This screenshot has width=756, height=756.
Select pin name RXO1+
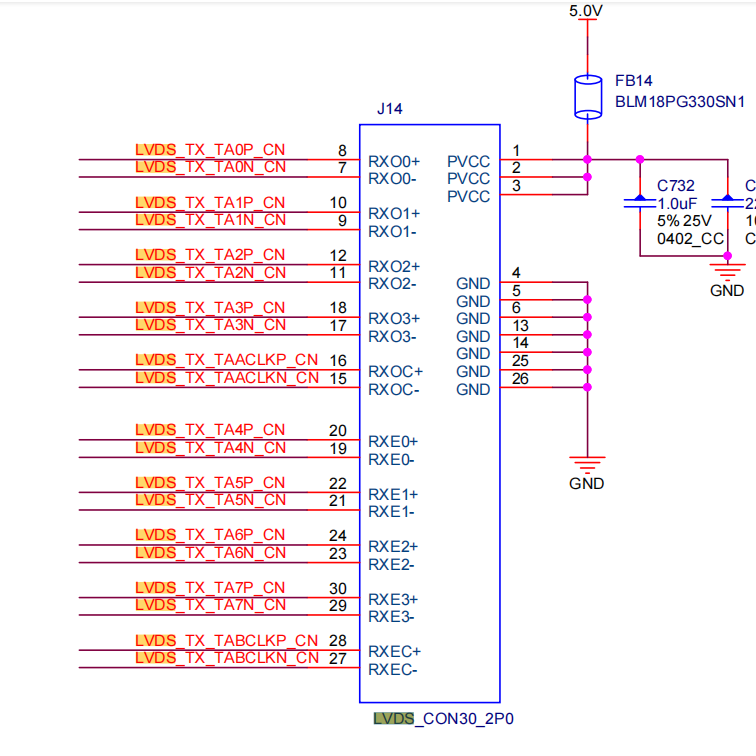click(394, 214)
